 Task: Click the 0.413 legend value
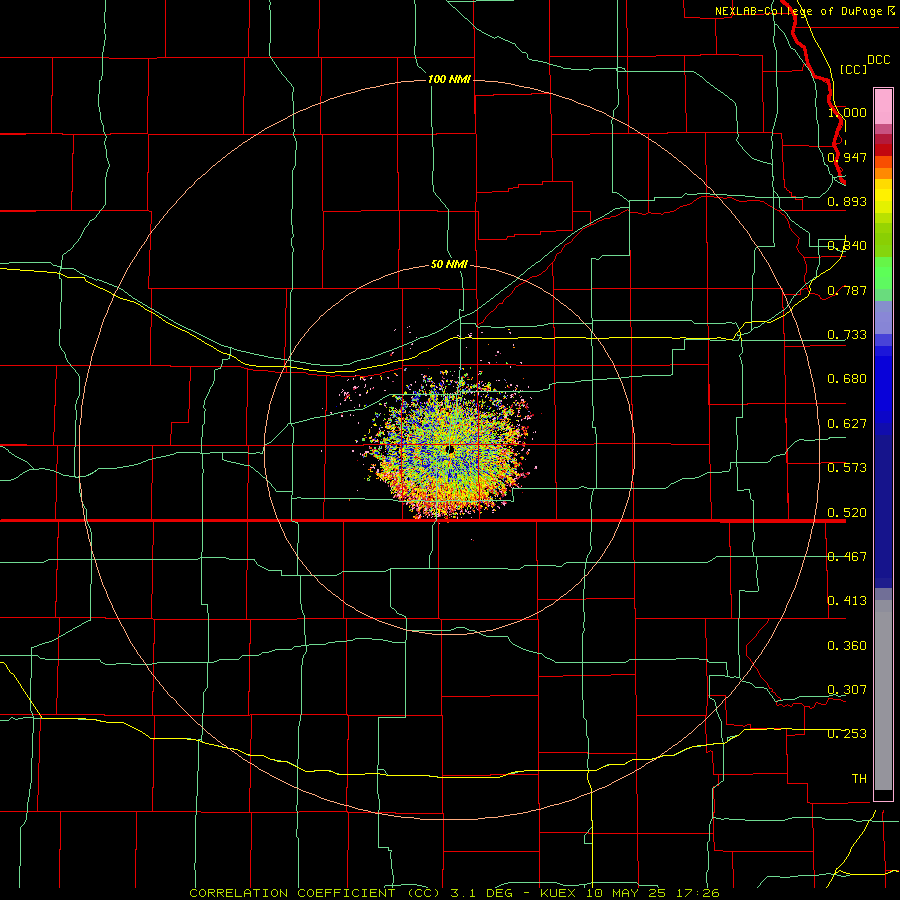847,601
